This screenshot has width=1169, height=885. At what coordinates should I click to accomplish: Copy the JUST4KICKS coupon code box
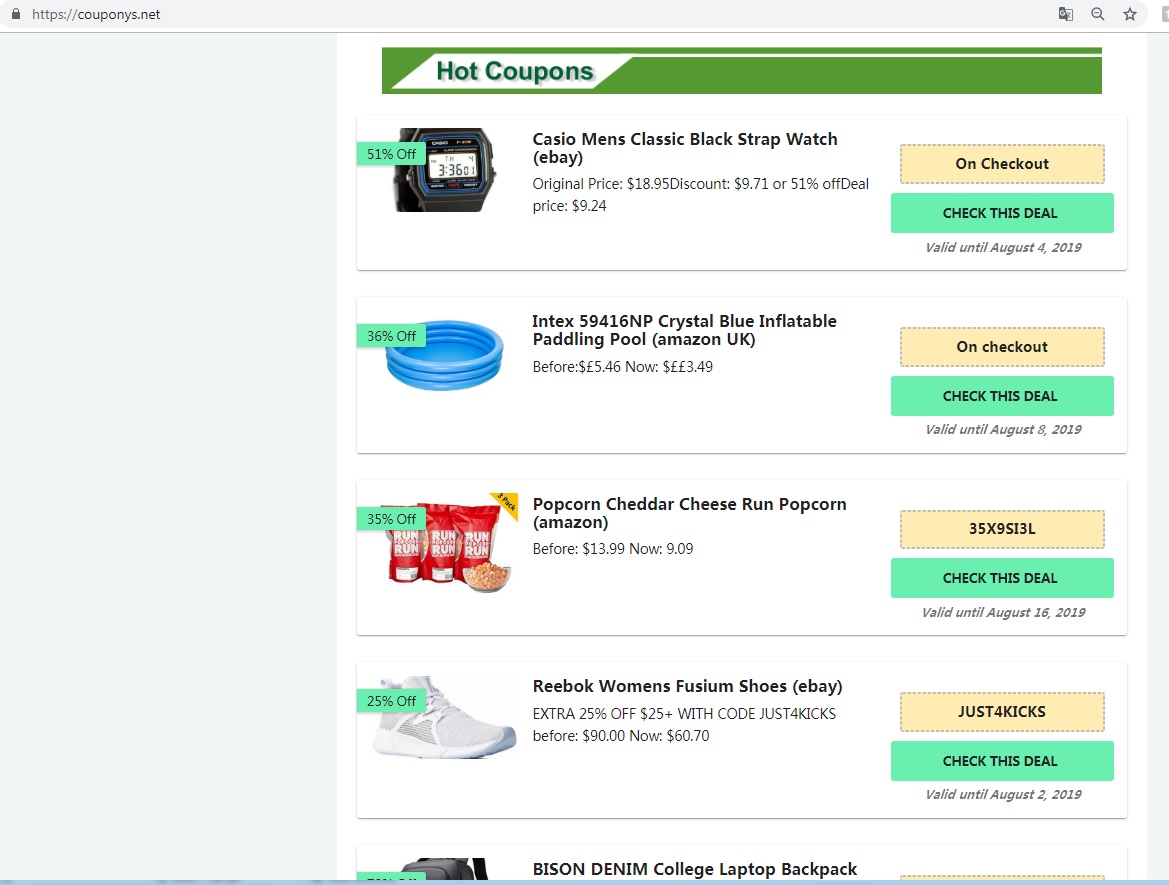(x=1002, y=711)
